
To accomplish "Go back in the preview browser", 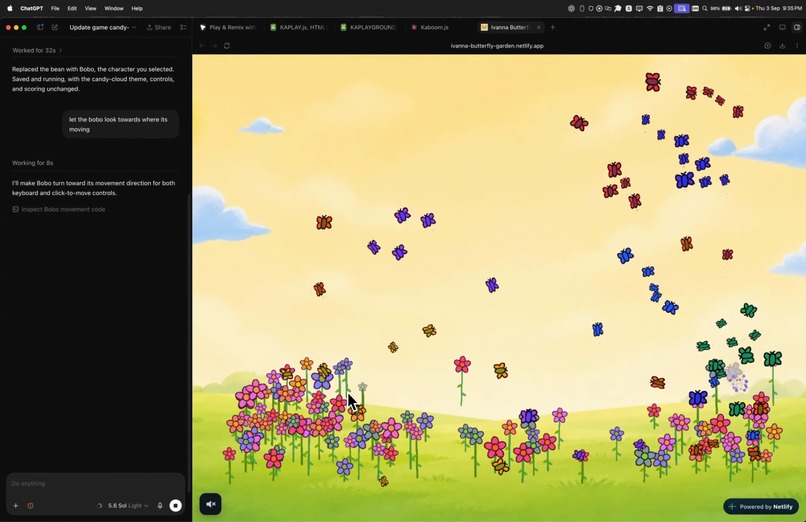I will (x=202, y=46).
